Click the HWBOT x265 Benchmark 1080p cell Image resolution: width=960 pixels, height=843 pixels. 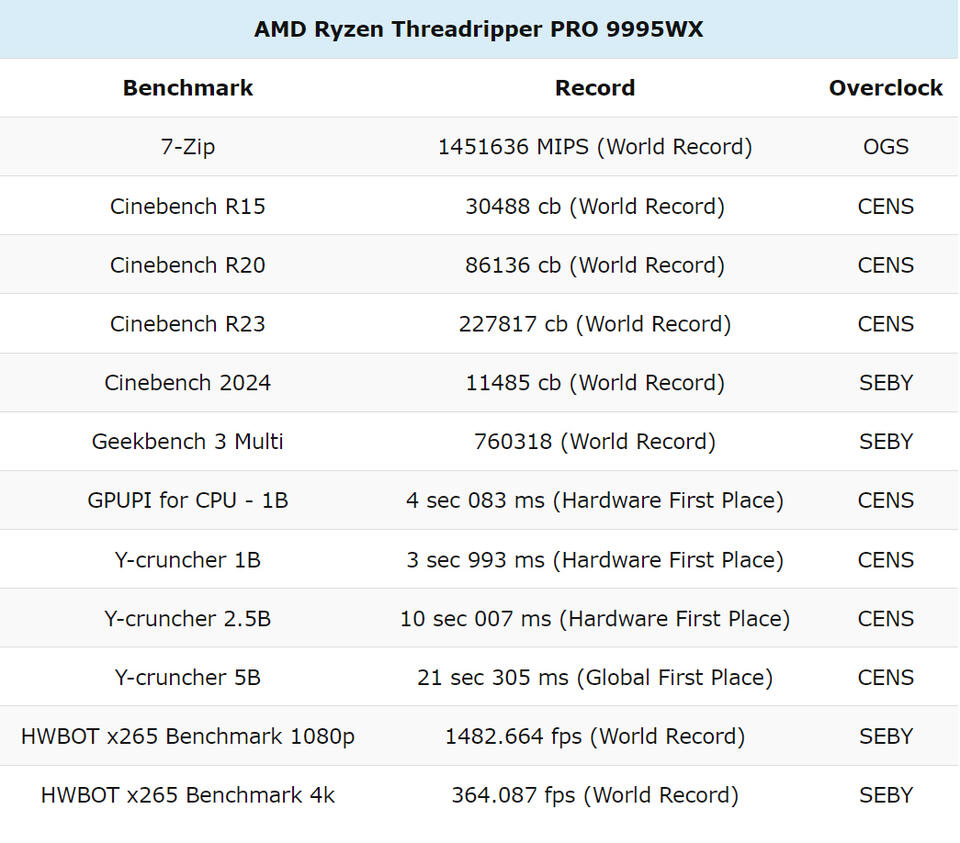tap(188, 736)
